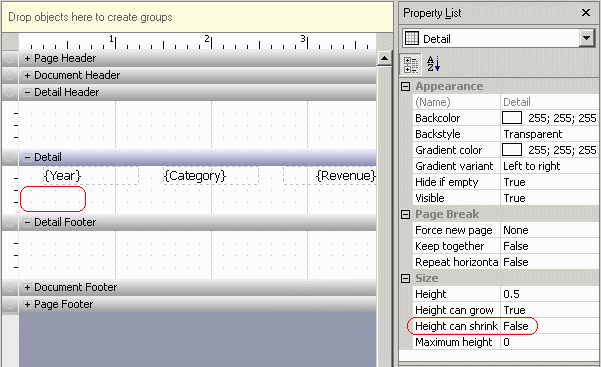The image size is (601, 367).
Task: Change the Backstyle value Transparent
Action: pyautogui.click(x=549, y=134)
